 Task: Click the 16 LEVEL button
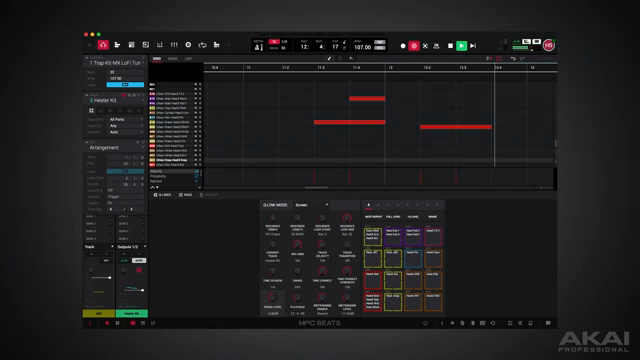click(413, 217)
